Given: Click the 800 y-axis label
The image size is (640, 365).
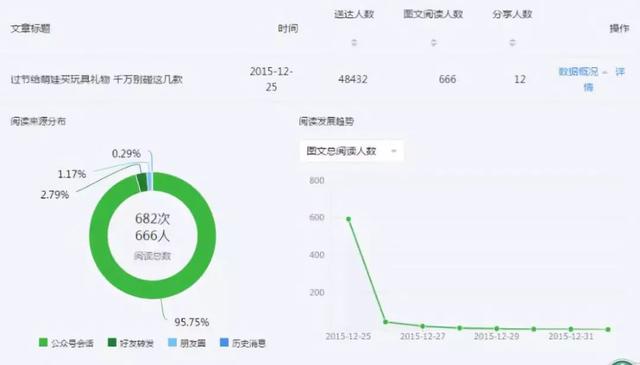Looking at the screenshot, I should pyautogui.click(x=317, y=180).
